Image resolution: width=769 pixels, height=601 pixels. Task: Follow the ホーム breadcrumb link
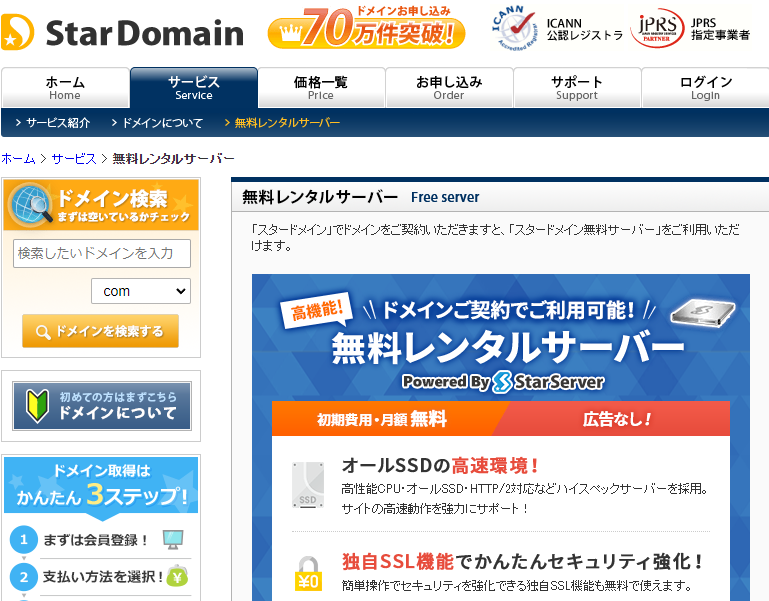[x=18, y=159]
